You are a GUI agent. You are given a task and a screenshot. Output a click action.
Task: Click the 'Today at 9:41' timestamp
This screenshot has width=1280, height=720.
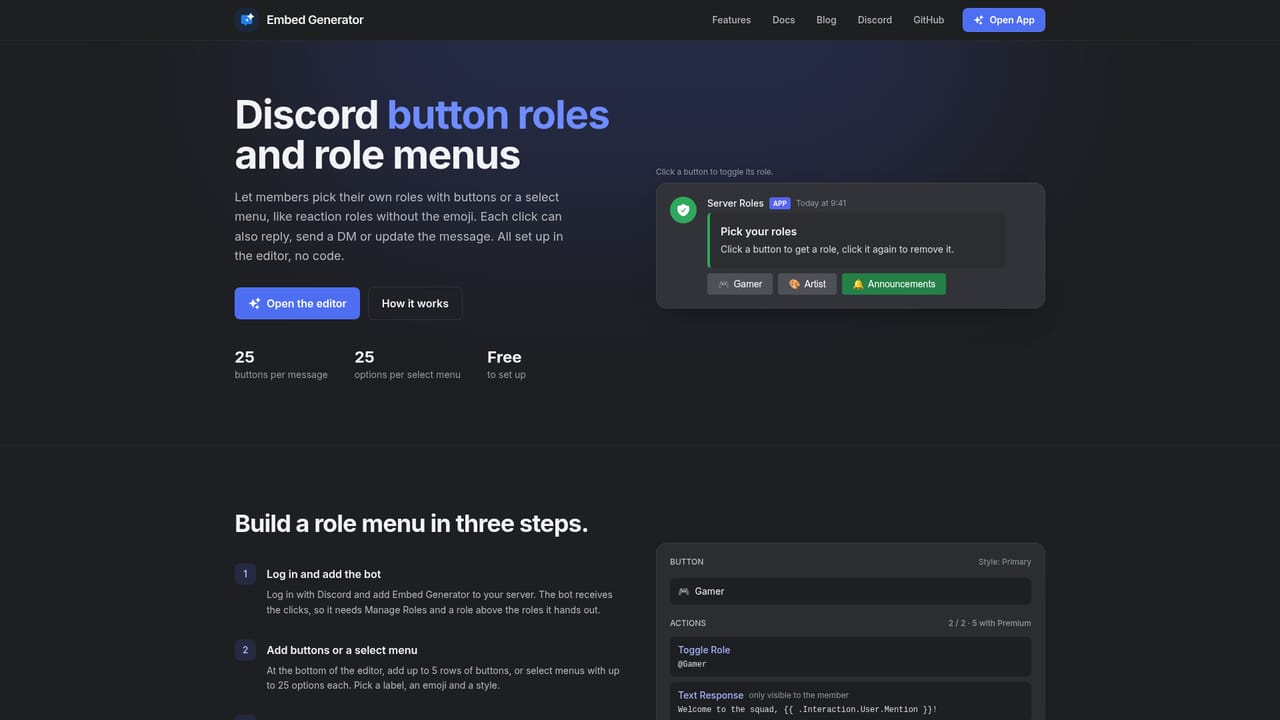click(x=821, y=203)
